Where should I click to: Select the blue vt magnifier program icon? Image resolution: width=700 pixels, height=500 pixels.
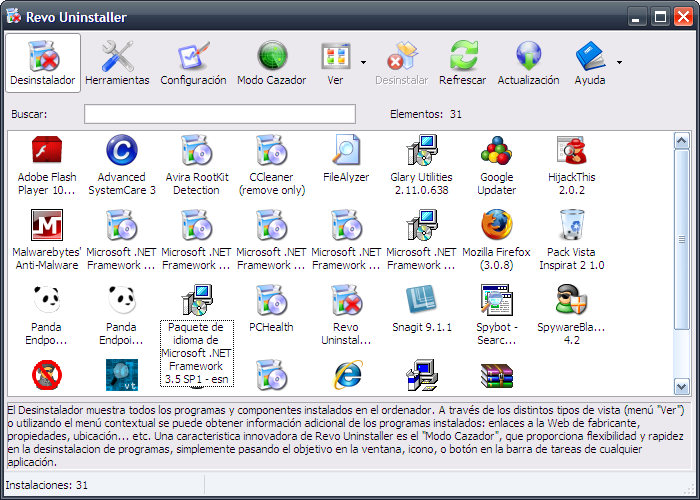point(122,375)
